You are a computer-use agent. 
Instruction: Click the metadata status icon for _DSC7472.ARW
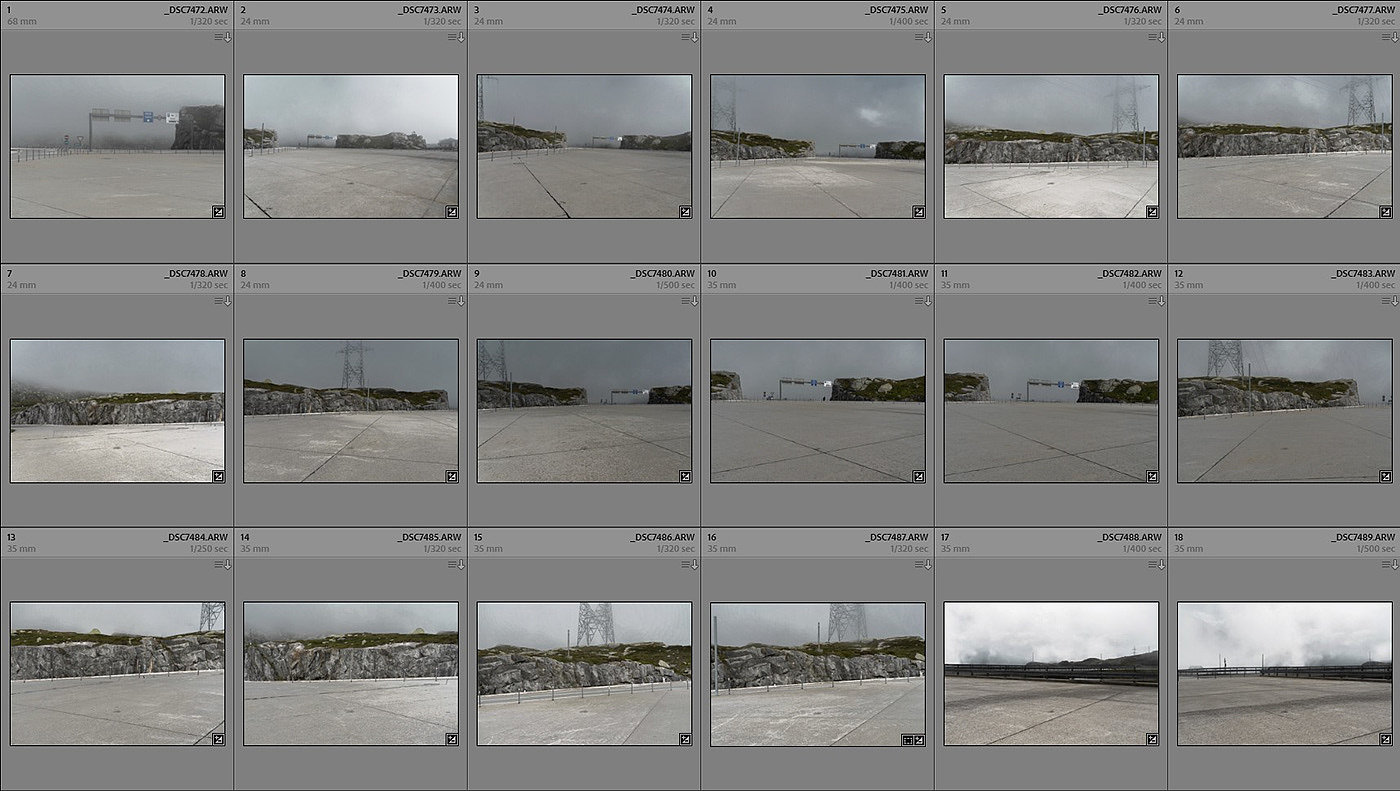coord(223,37)
